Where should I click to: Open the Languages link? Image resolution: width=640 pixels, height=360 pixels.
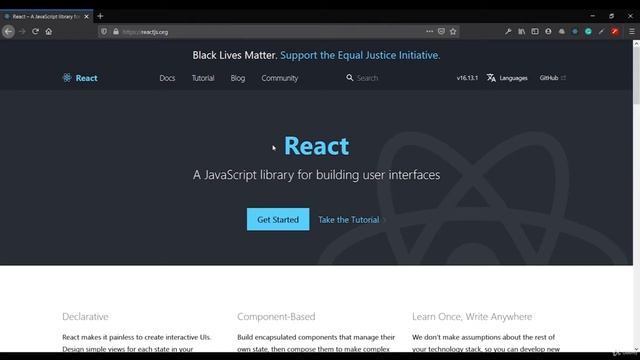coord(507,78)
